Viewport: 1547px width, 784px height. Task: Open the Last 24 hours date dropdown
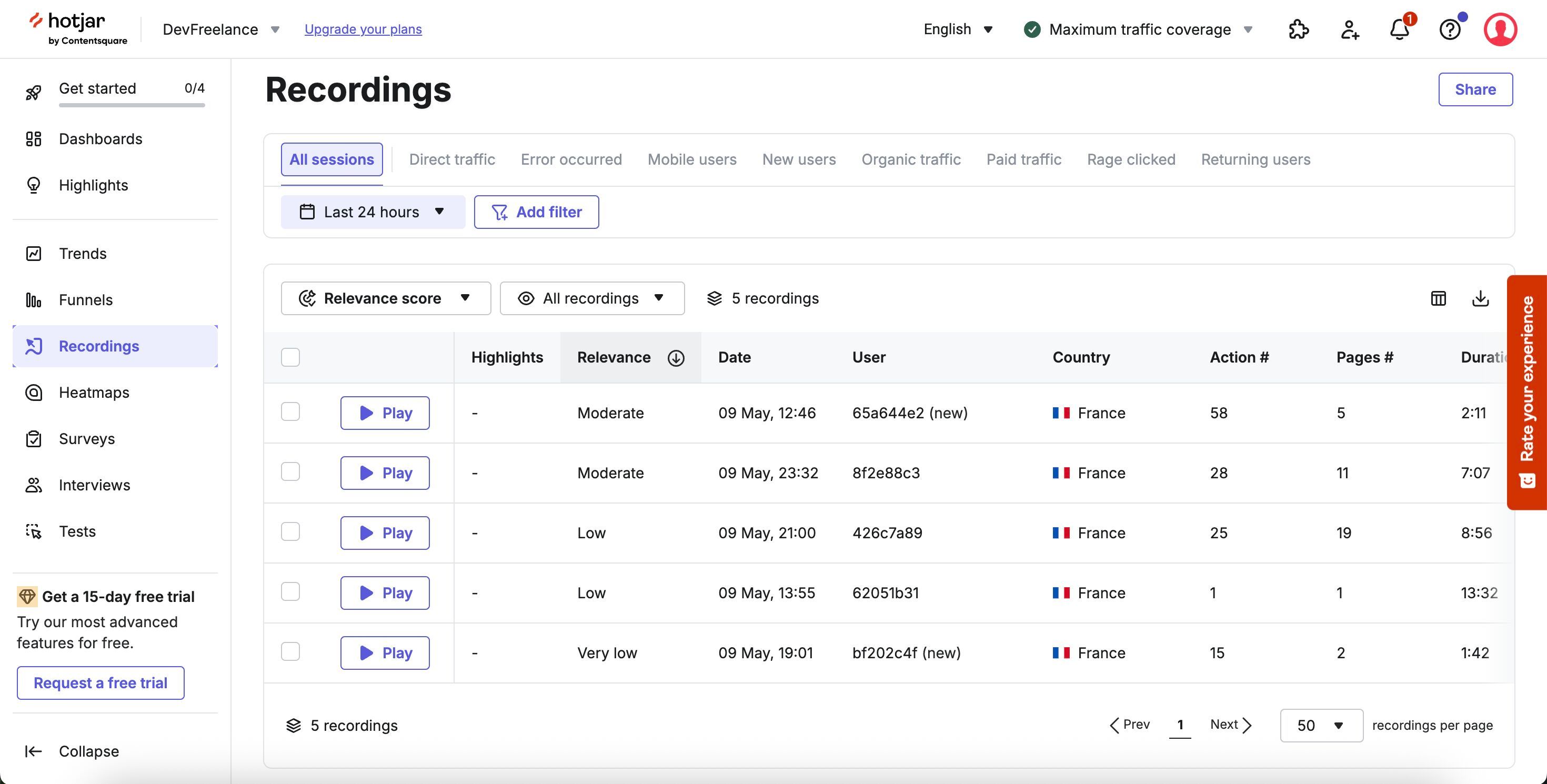point(373,212)
